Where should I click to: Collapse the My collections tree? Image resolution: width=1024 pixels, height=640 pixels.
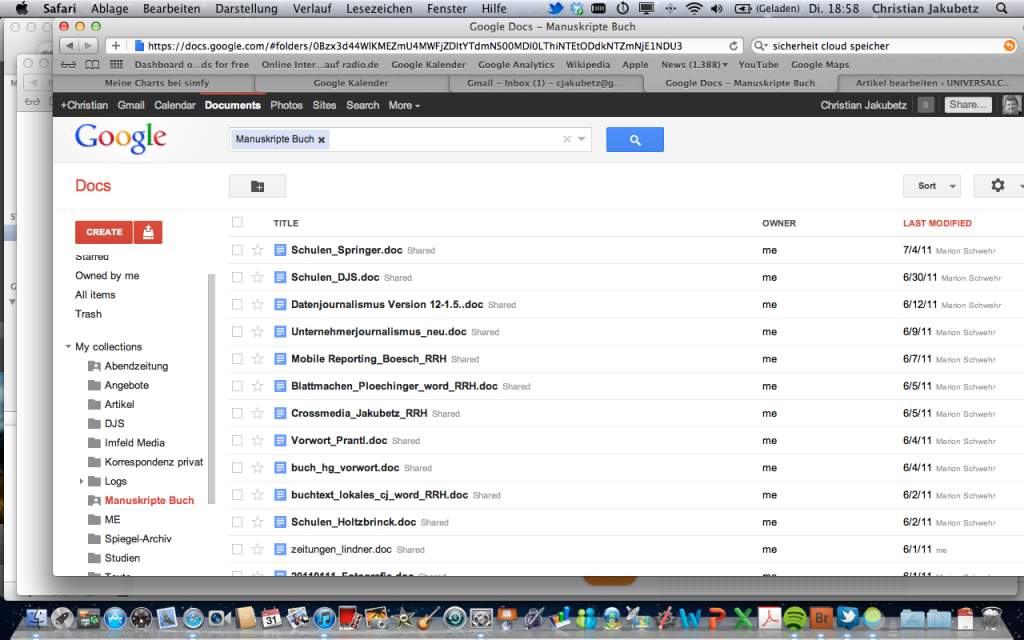pos(68,347)
